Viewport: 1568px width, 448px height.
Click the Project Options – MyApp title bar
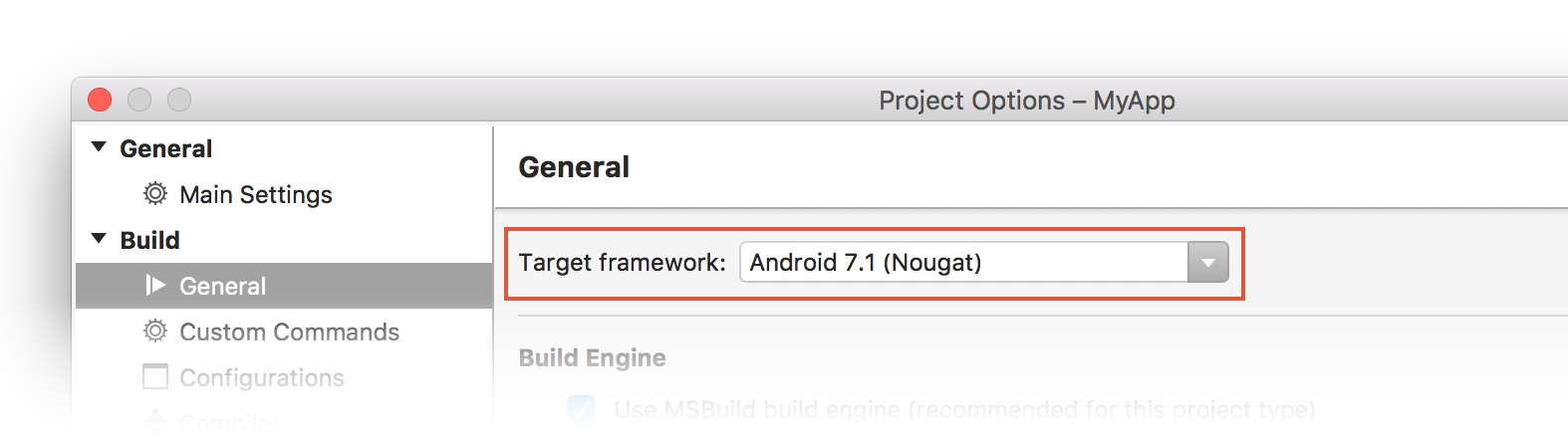point(1026,101)
